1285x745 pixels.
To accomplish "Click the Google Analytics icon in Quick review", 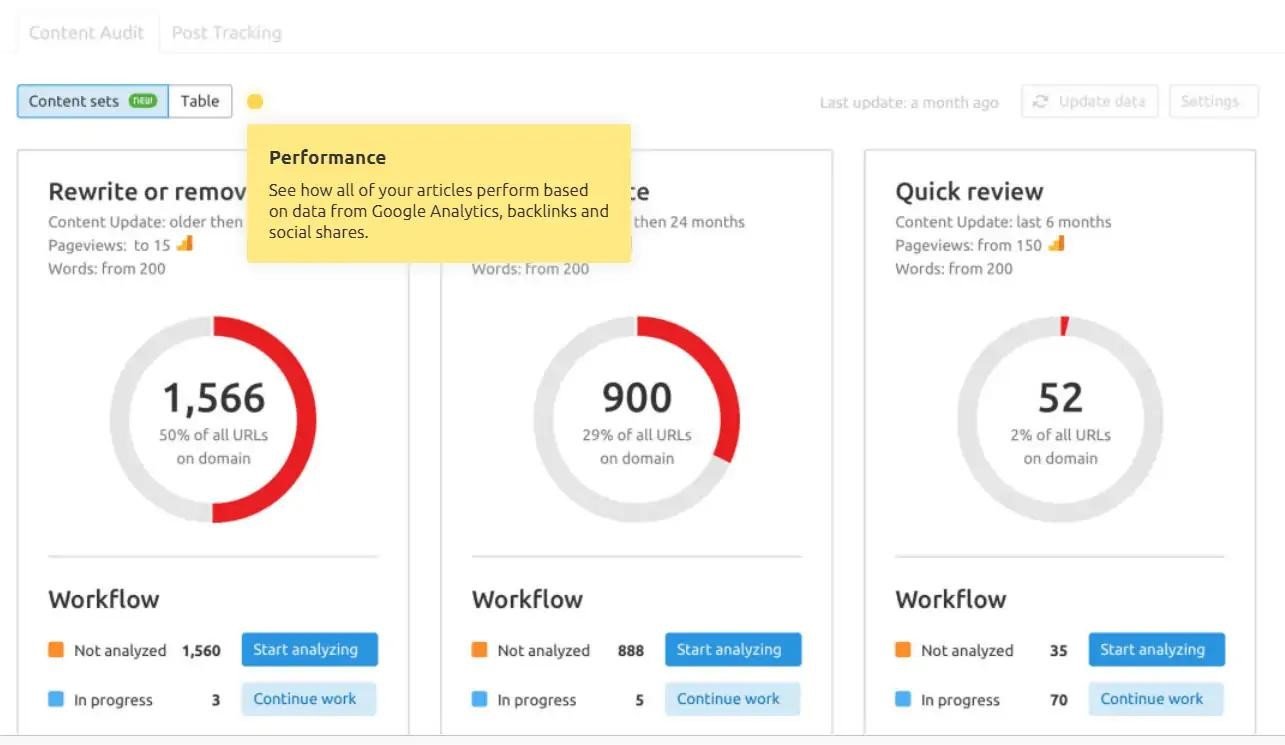I will 1056,244.
